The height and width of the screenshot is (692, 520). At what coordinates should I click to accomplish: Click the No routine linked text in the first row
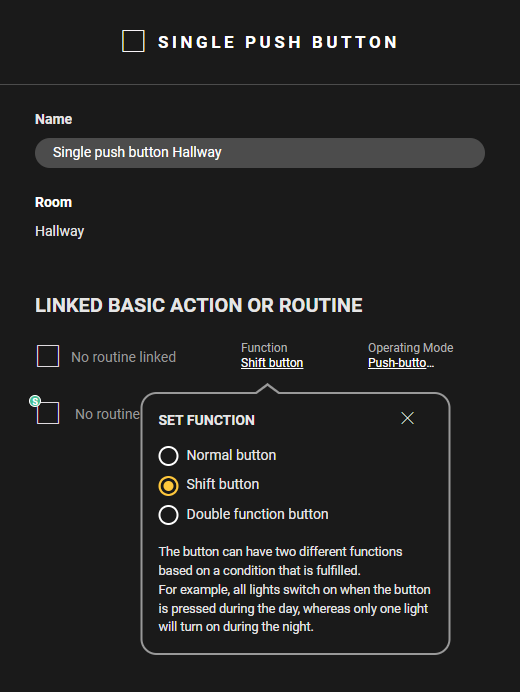pos(124,357)
